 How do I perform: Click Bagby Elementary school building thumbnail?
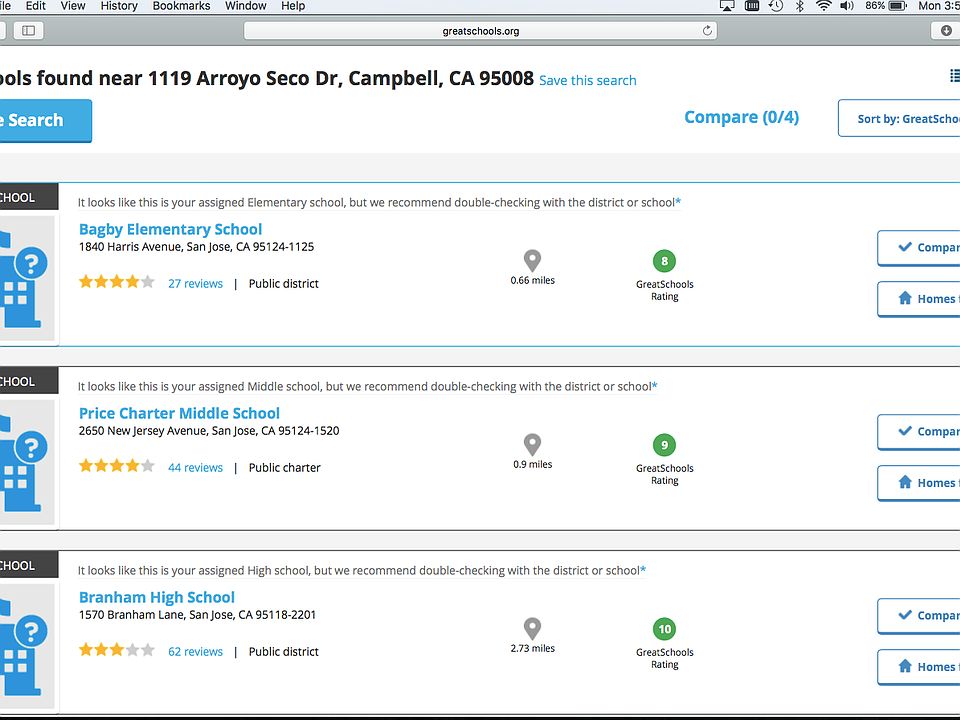[27, 279]
